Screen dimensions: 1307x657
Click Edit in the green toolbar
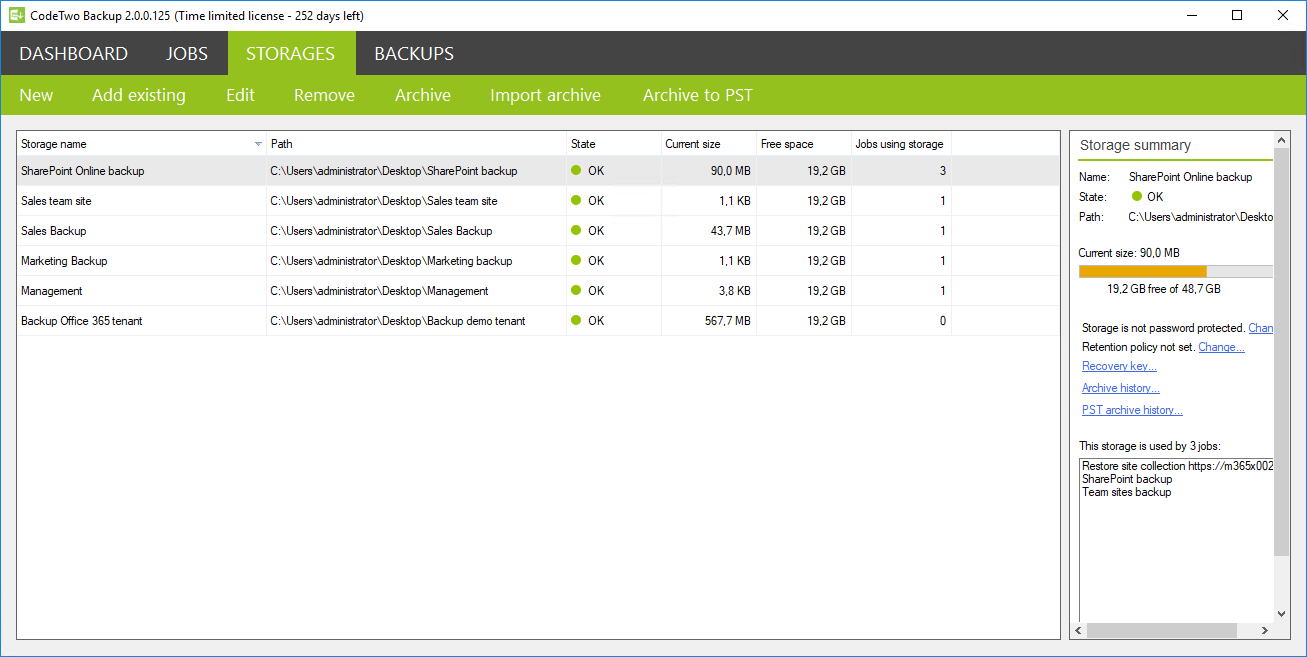tap(240, 95)
